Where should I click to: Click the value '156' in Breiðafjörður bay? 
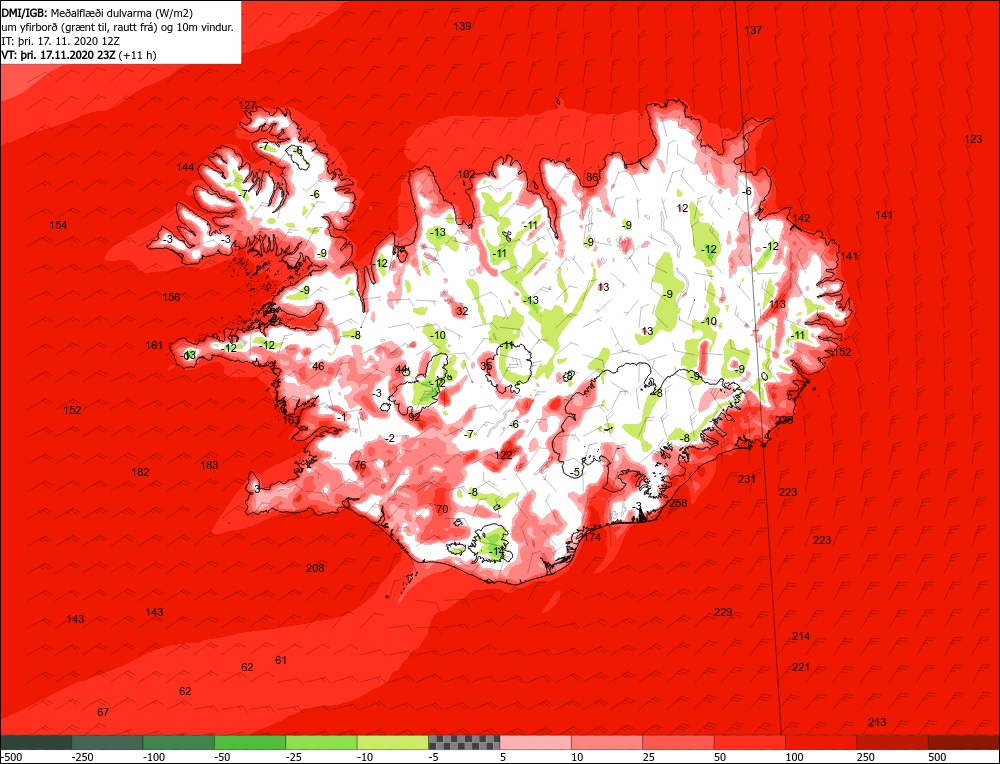click(171, 297)
